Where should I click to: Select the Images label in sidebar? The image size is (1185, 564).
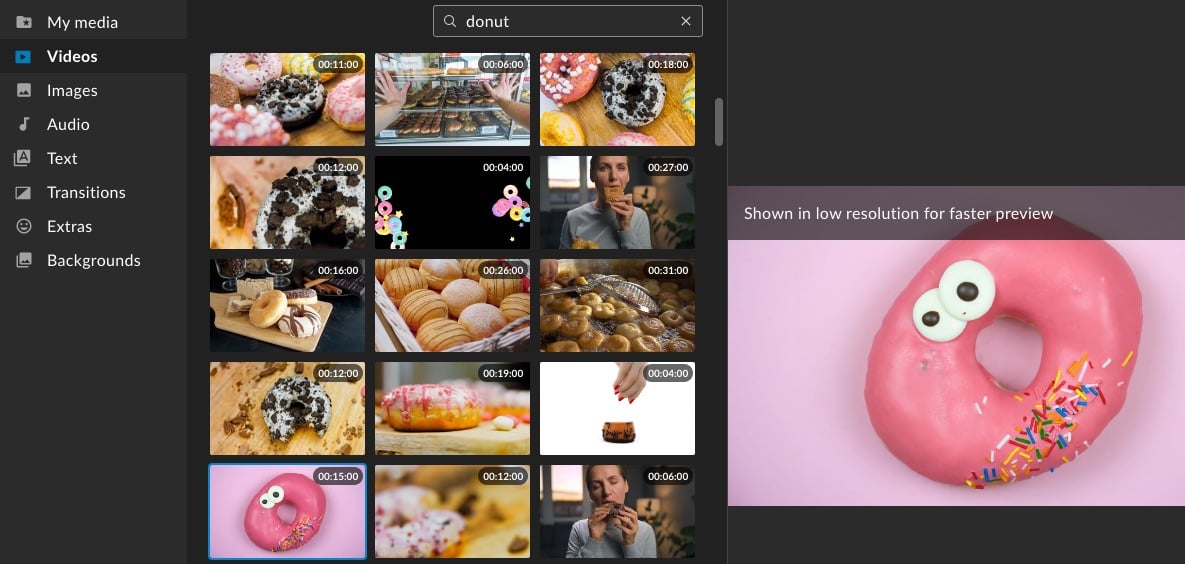72,91
